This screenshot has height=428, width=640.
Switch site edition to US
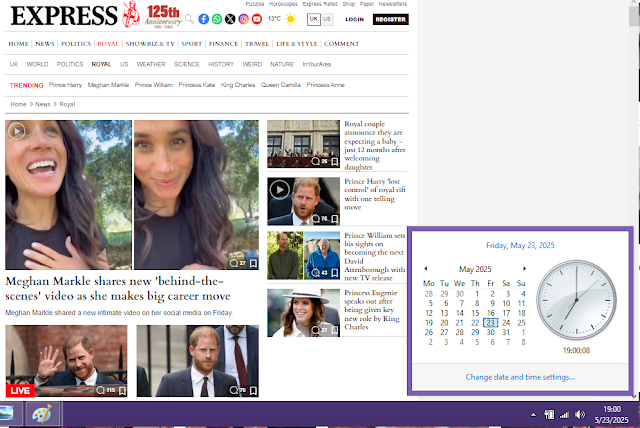pos(327,19)
